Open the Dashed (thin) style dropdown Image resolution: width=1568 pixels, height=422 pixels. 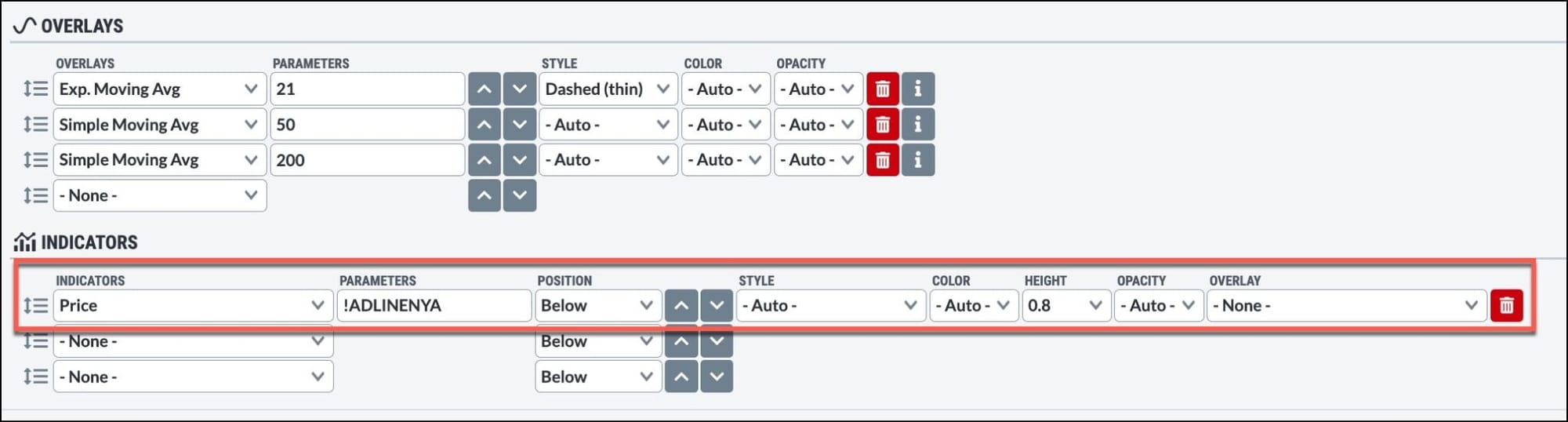608,89
